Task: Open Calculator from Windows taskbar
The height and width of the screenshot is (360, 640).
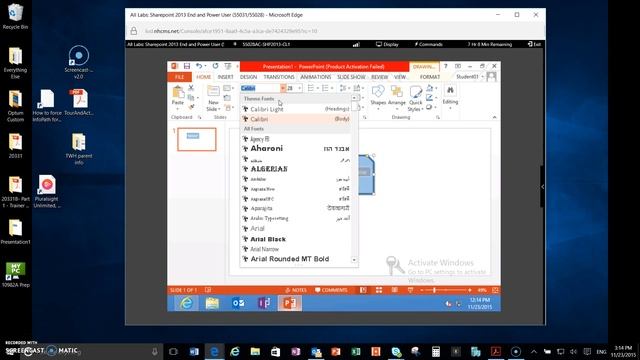Action: pyautogui.click(x=436, y=351)
